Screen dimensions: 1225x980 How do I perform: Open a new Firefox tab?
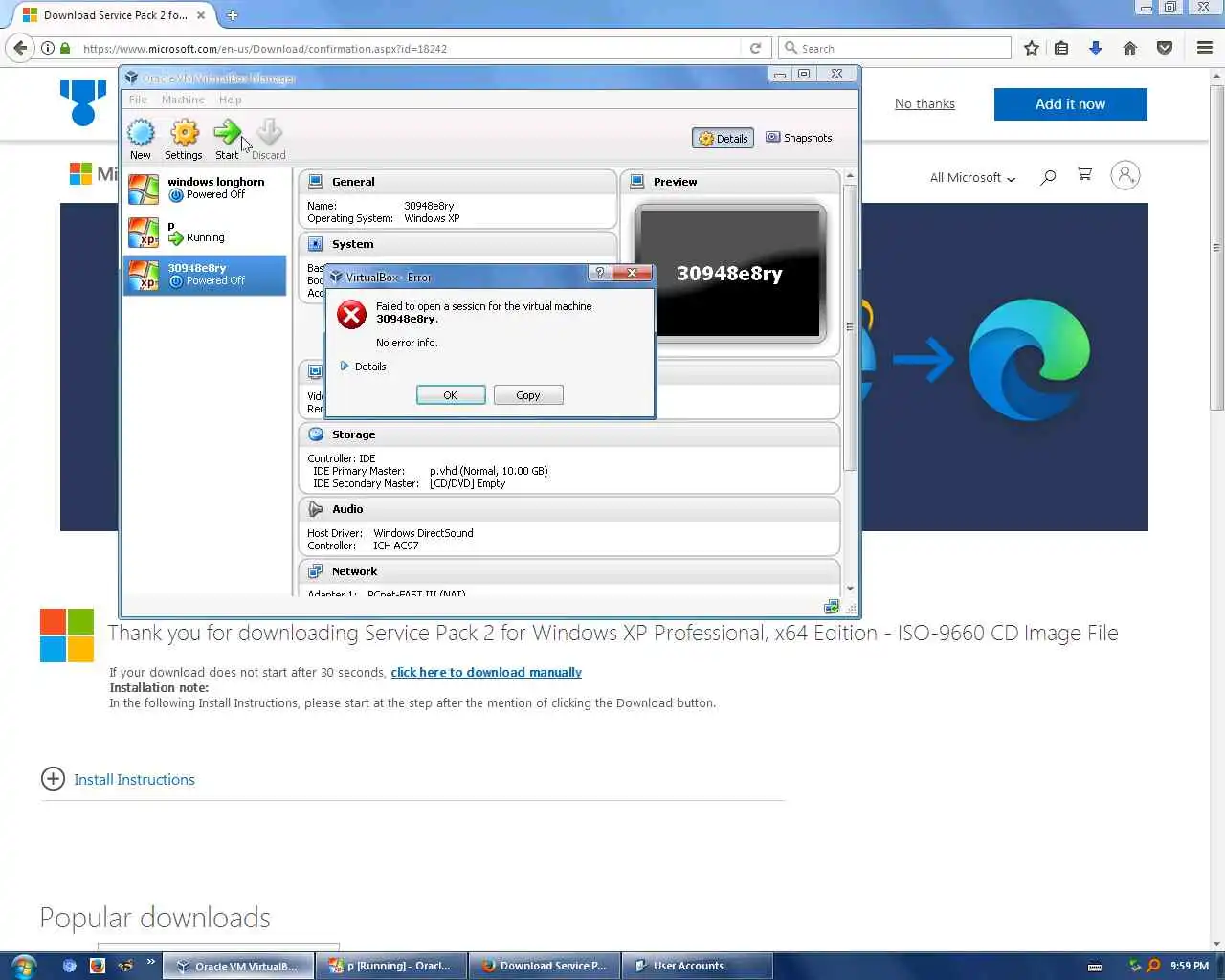pyautogui.click(x=232, y=15)
